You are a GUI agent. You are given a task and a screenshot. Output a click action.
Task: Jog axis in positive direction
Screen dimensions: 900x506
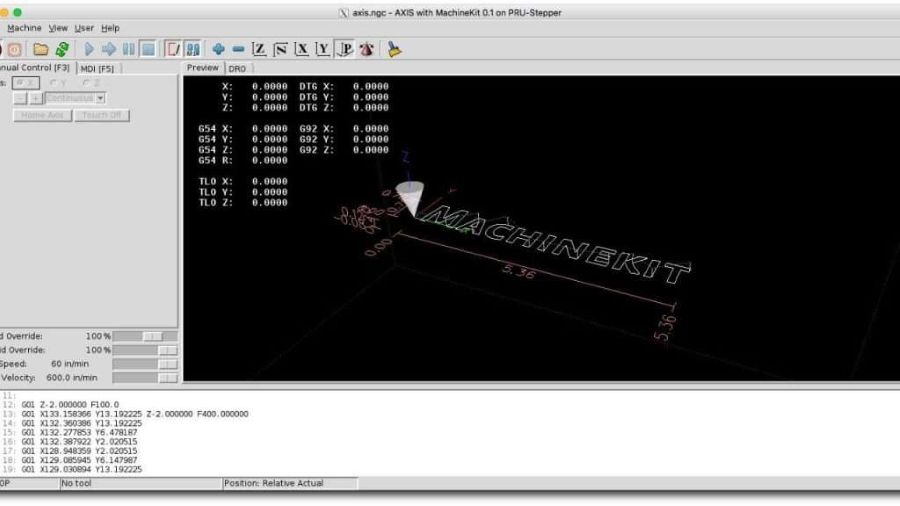pyautogui.click(x=36, y=99)
